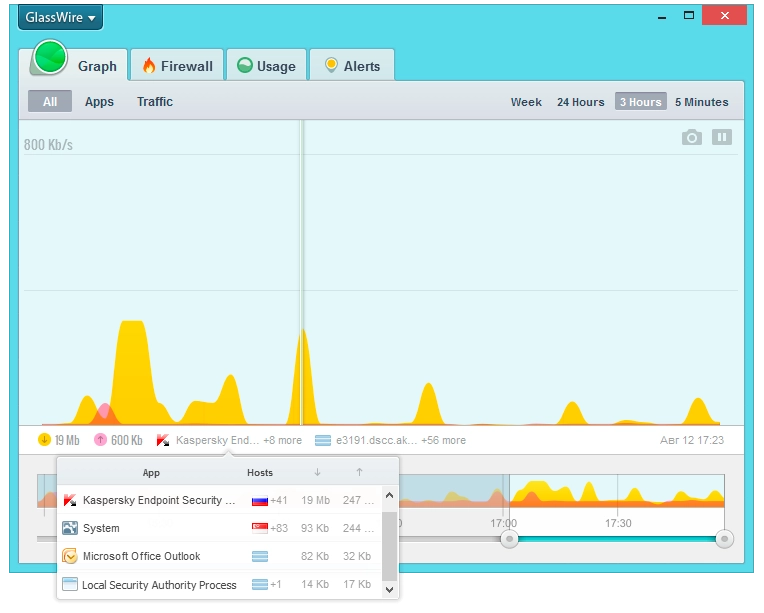Screen dimensions: 764x613
Task: Select the Apps view filter
Action: click(x=99, y=101)
